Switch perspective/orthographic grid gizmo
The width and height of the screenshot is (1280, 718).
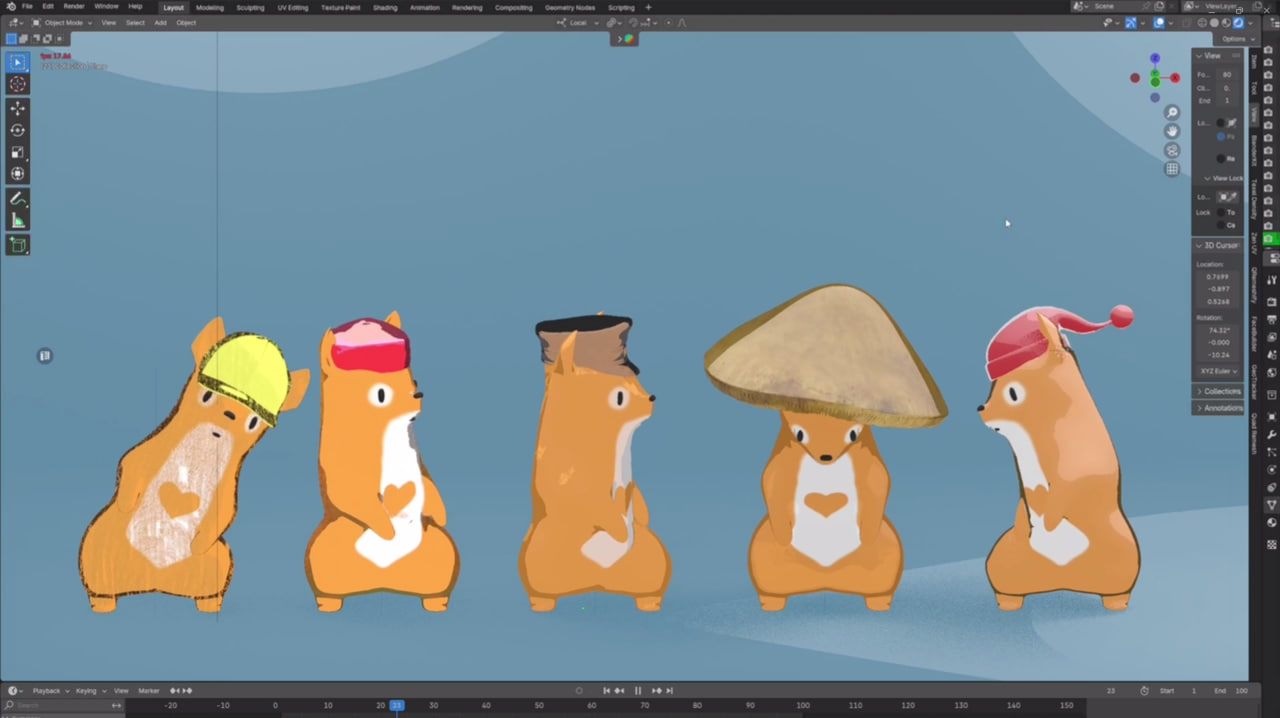click(1172, 169)
